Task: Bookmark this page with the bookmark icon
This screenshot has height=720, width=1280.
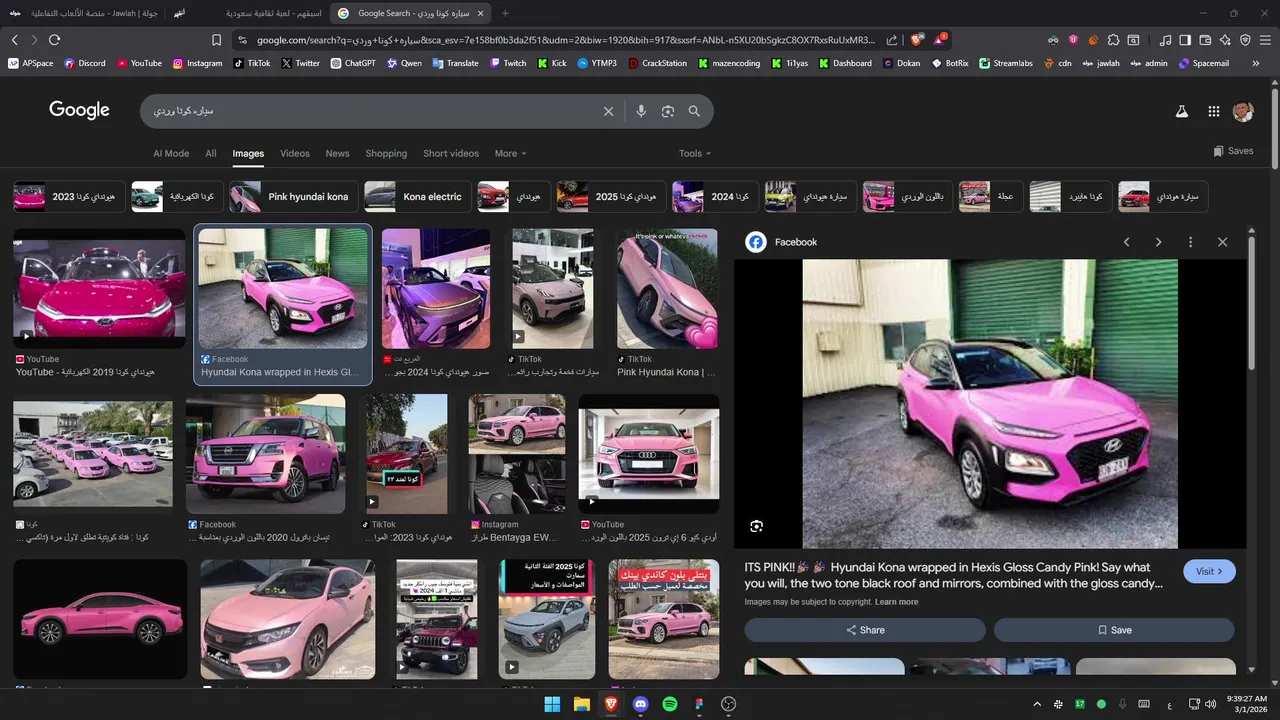Action: [216, 40]
